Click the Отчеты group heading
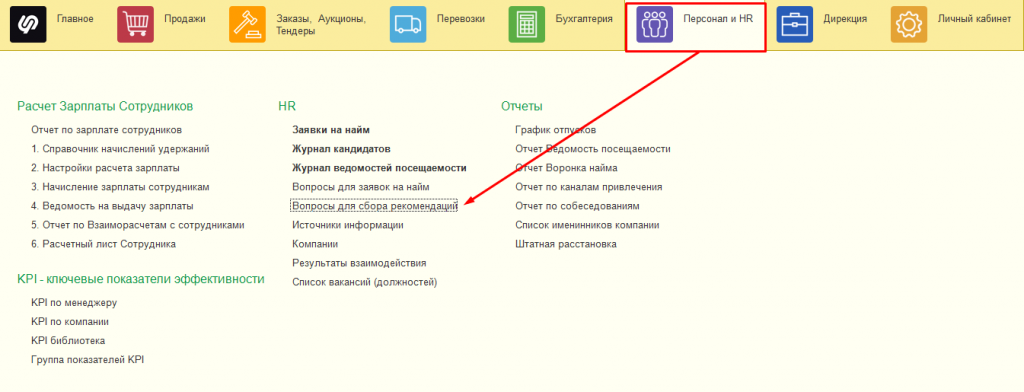 point(522,106)
